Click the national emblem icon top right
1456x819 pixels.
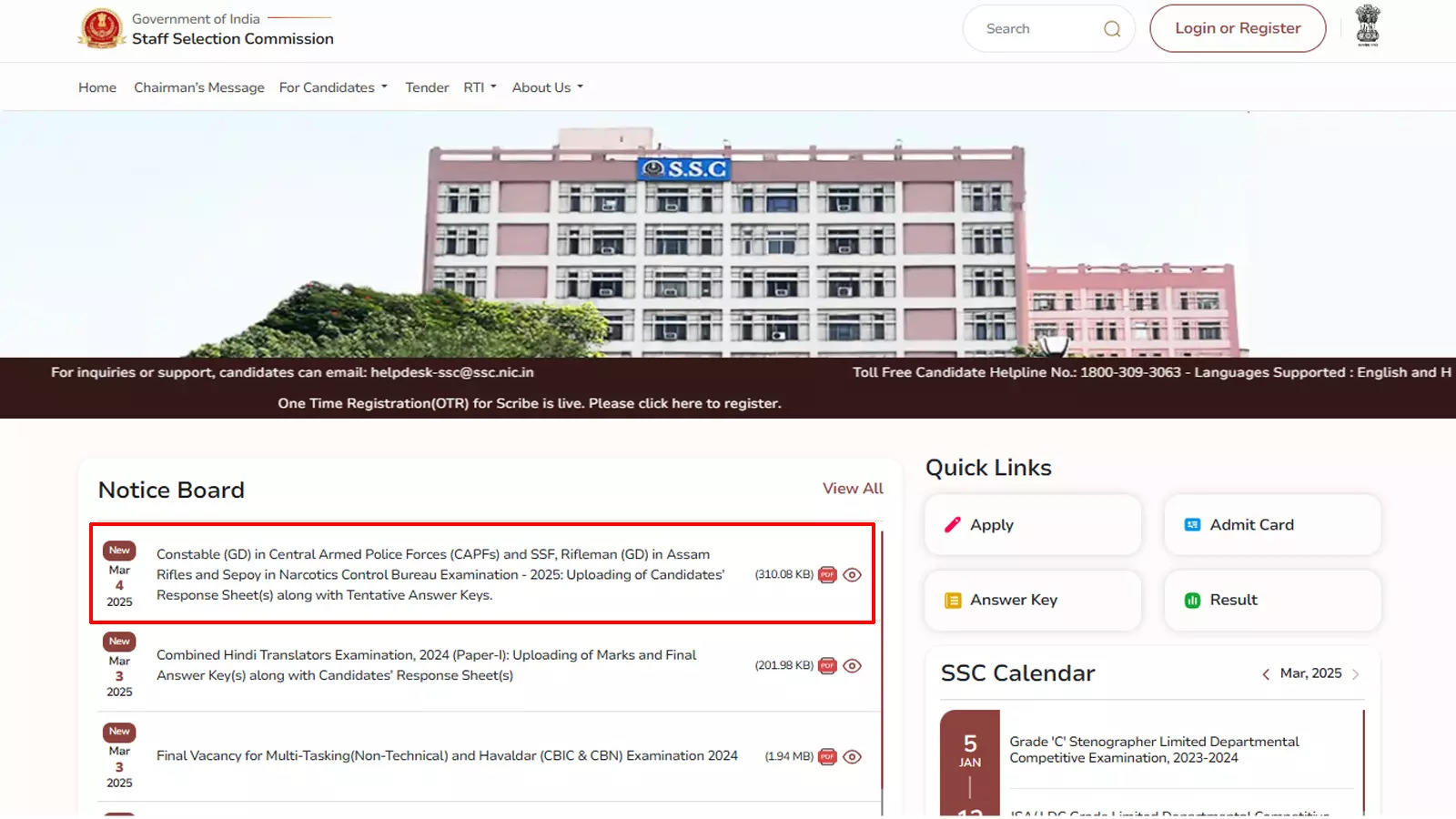(x=1368, y=26)
